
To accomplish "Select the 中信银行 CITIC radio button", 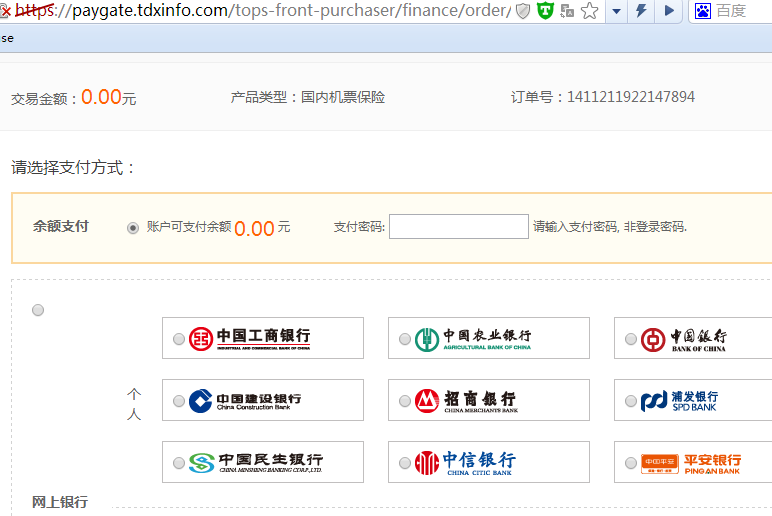I will pyautogui.click(x=405, y=463).
